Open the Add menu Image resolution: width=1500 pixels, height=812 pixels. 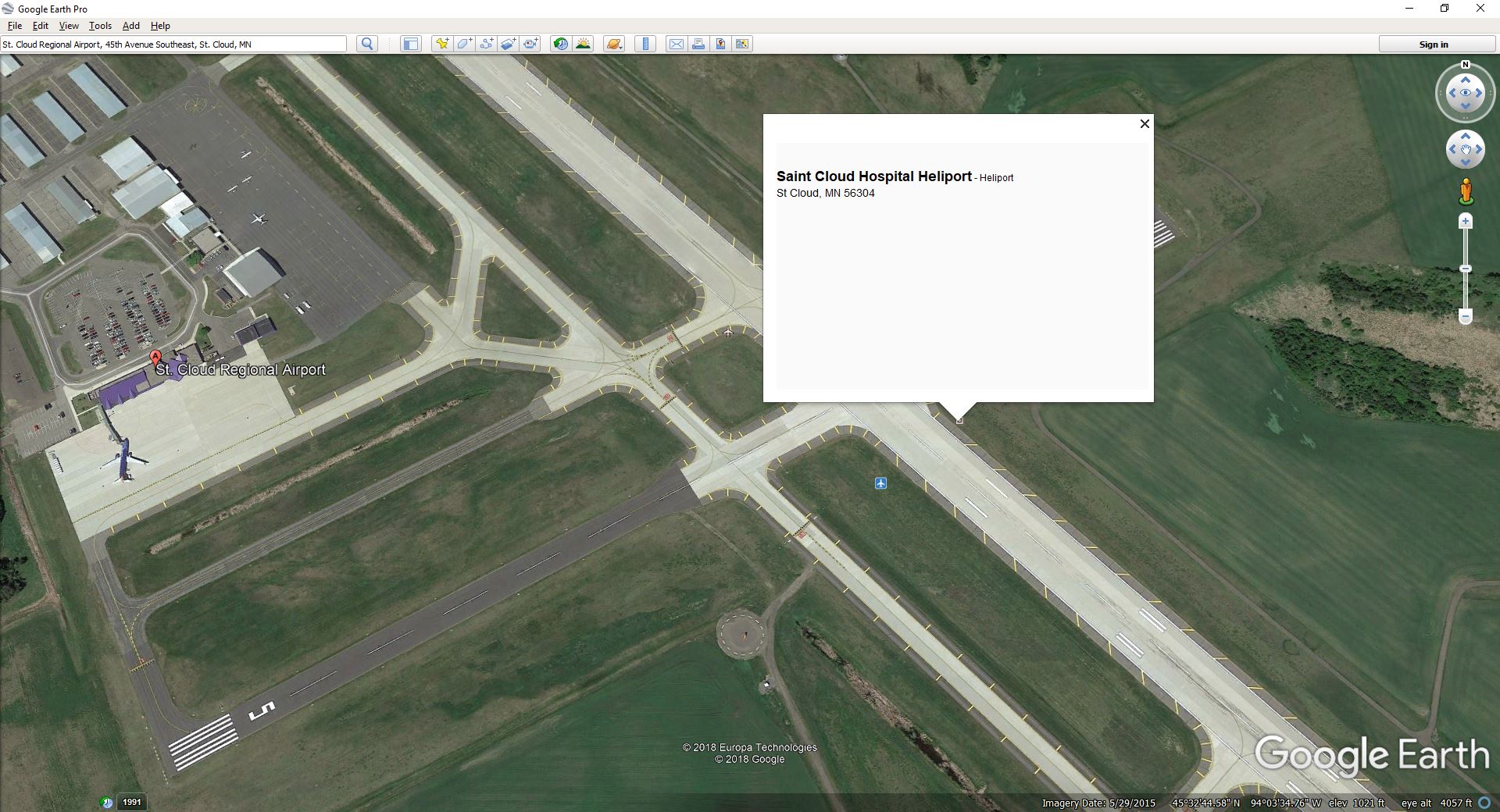tap(130, 26)
